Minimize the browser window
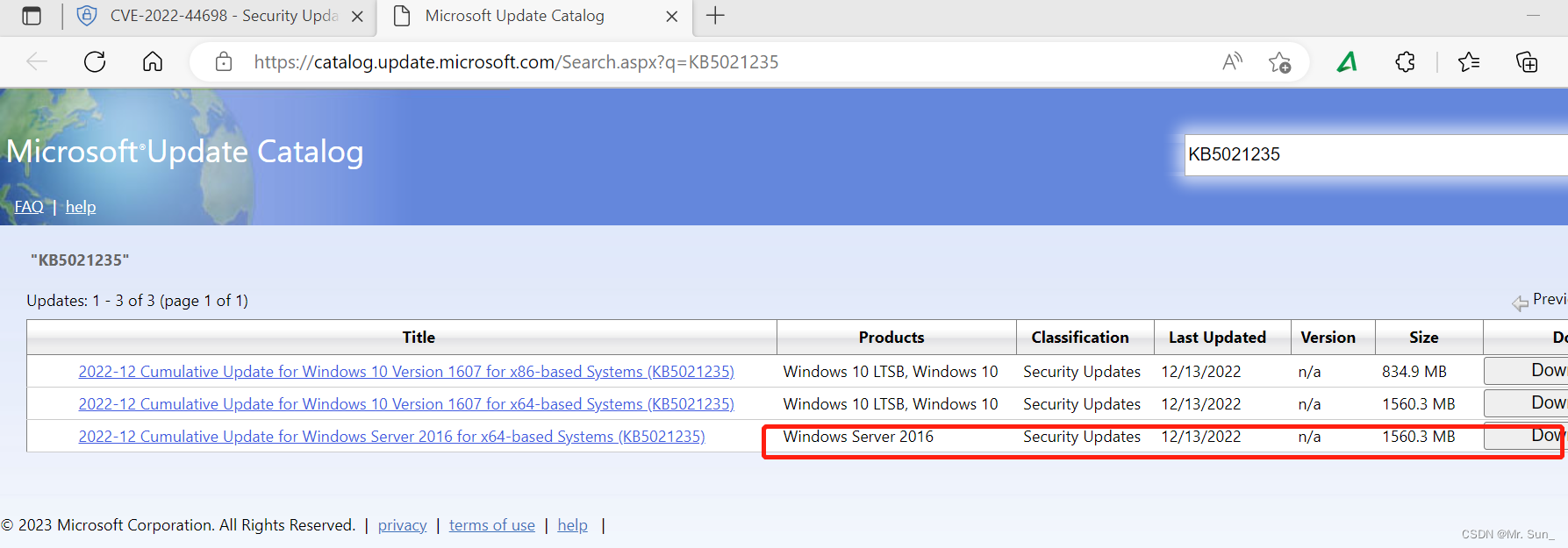Image resolution: width=1568 pixels, height=548 pixels. 1533,16
